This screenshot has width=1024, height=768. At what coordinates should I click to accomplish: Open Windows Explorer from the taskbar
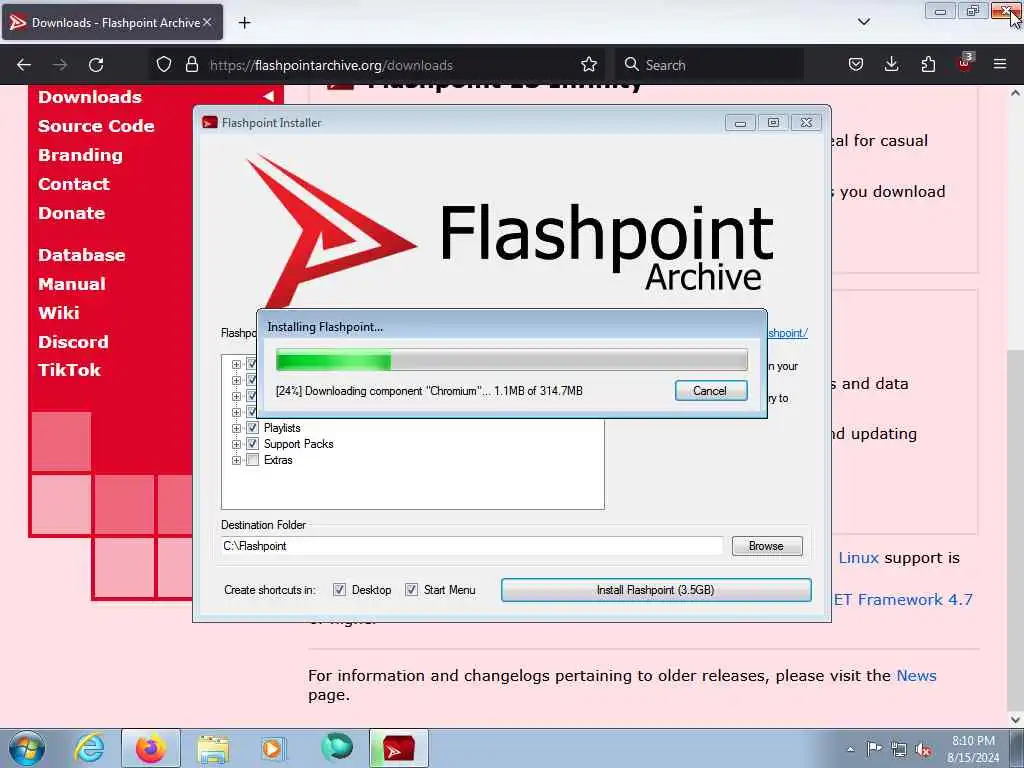213,749
